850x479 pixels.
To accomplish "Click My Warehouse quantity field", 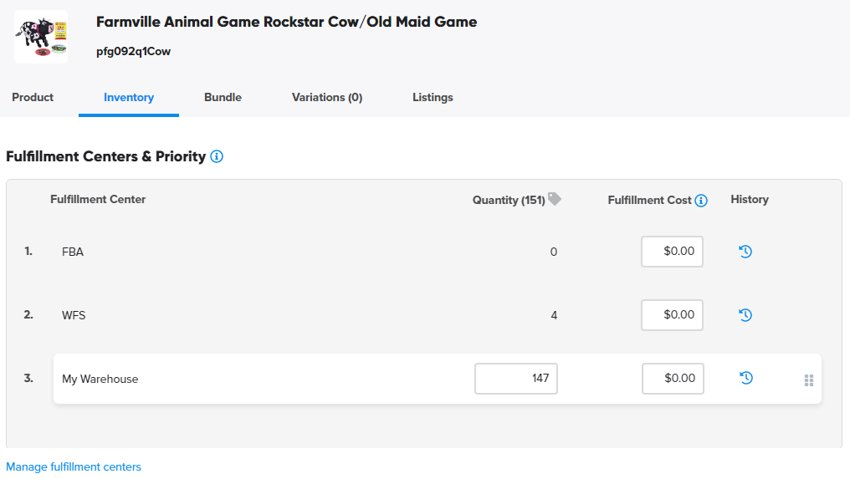I will point(516,379).
